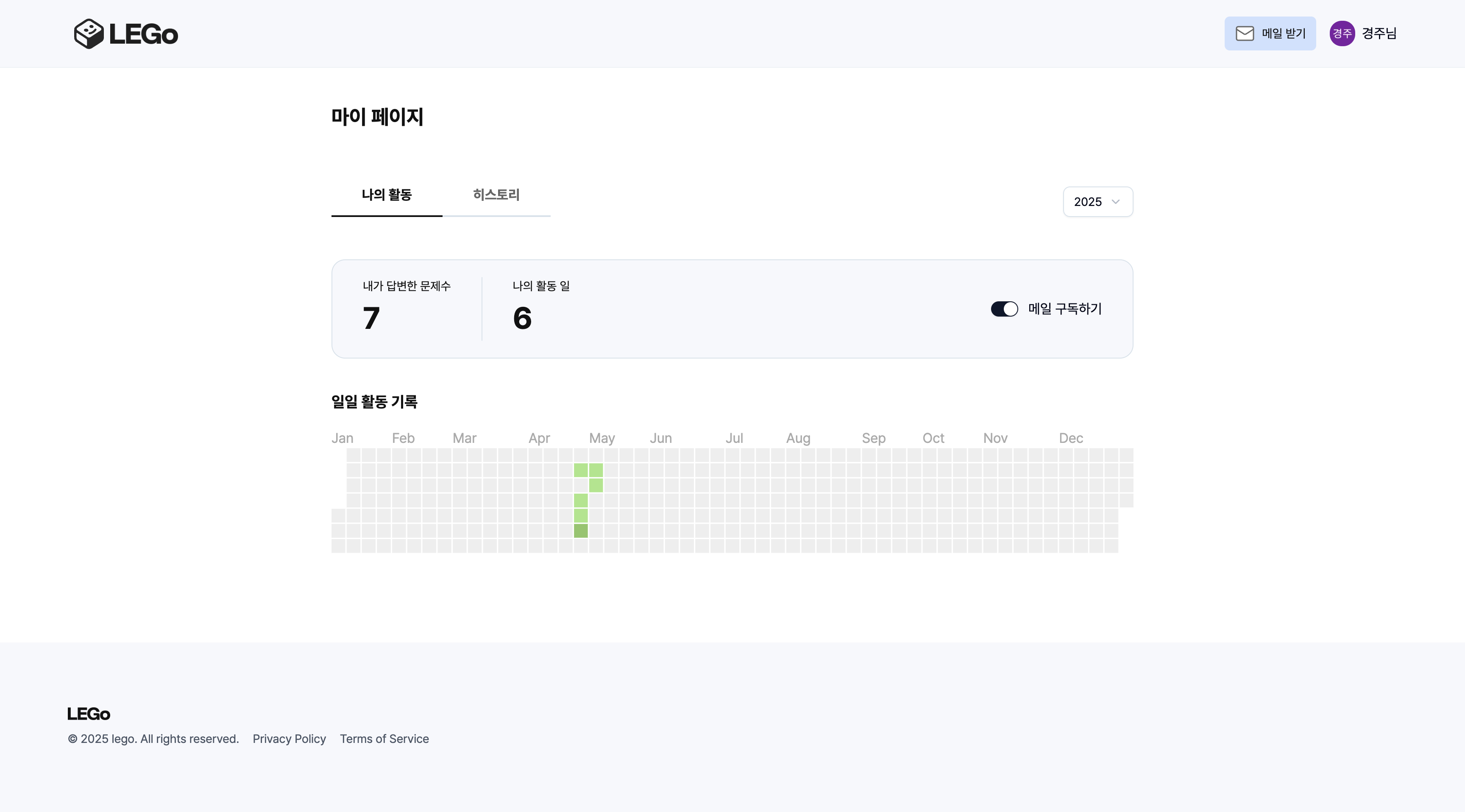The height and width of the screenshot is (812, 1465).
Task: Toggle the 메일 구독하기 switch
Action: point(1004,309)
